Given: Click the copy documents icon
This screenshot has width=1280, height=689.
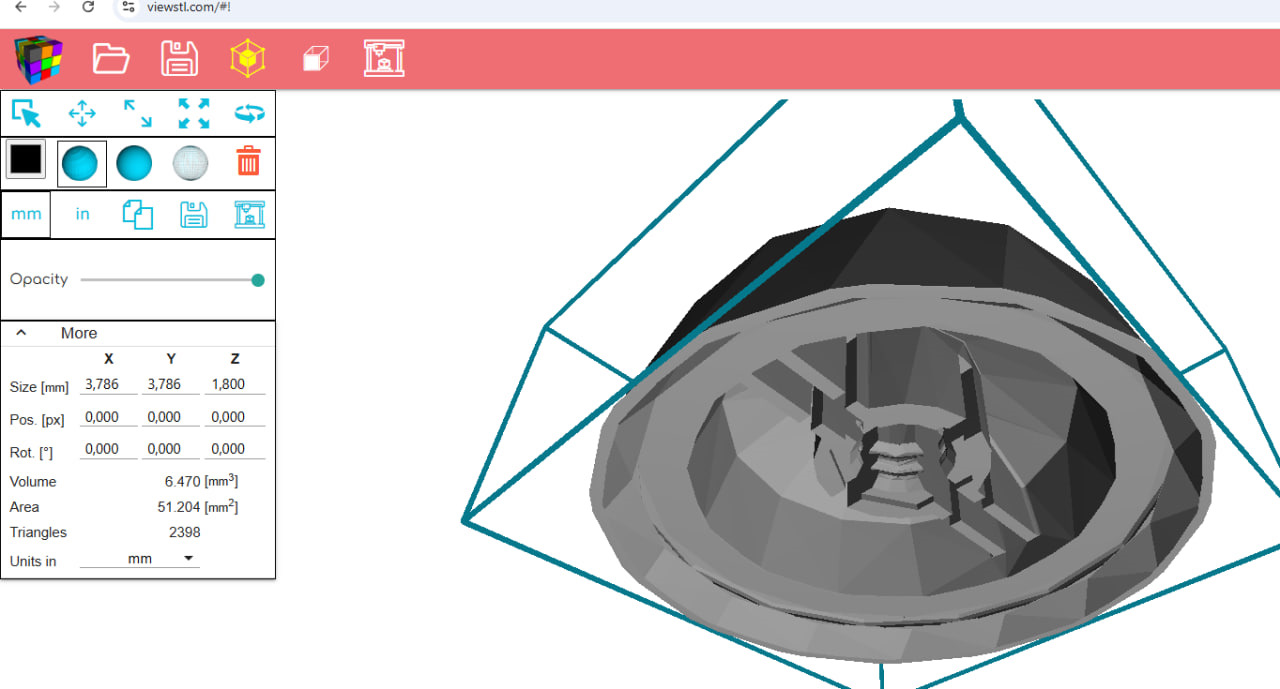Looking at the screenshot, I should pyautogui.click(x=138, y=214).
